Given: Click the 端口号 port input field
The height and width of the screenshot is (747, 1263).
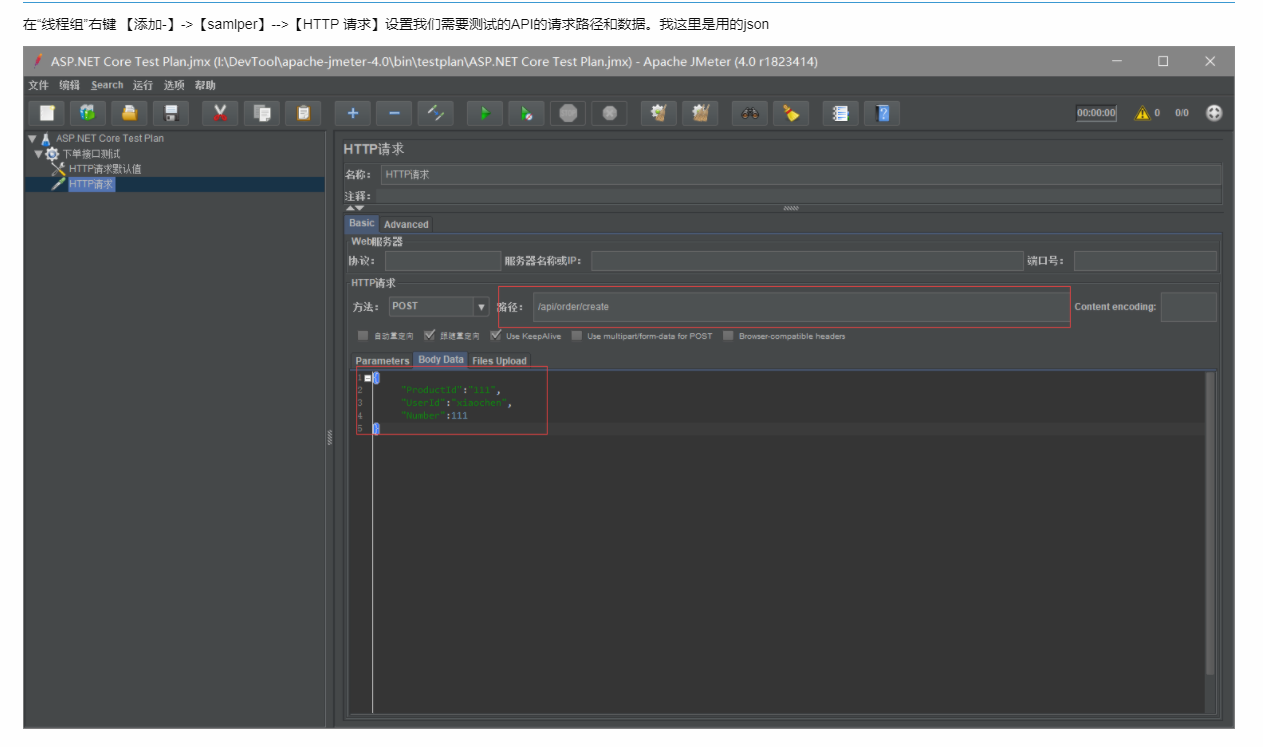Looking at the screenshot, I should click(1145, 261).
